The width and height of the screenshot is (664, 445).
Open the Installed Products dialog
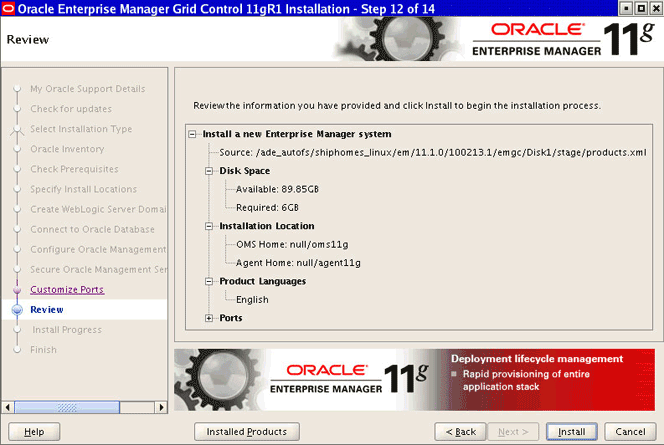(246, 432)
